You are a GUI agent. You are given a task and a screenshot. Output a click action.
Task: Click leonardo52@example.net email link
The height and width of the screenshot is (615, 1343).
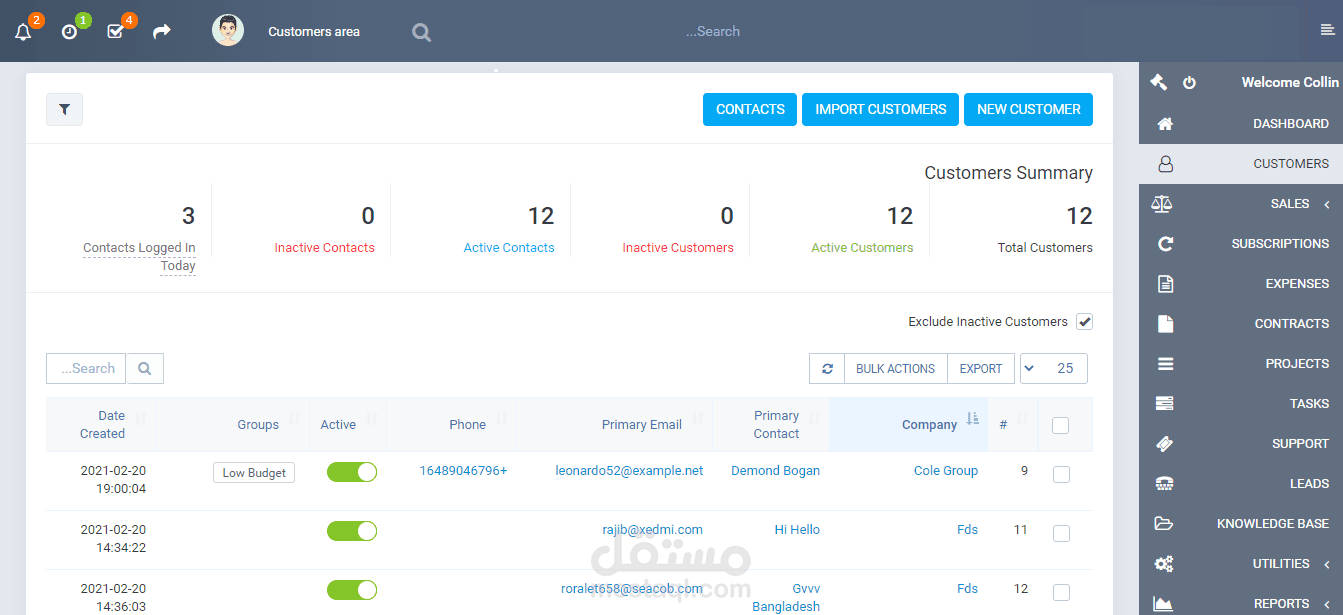[629, 471]
